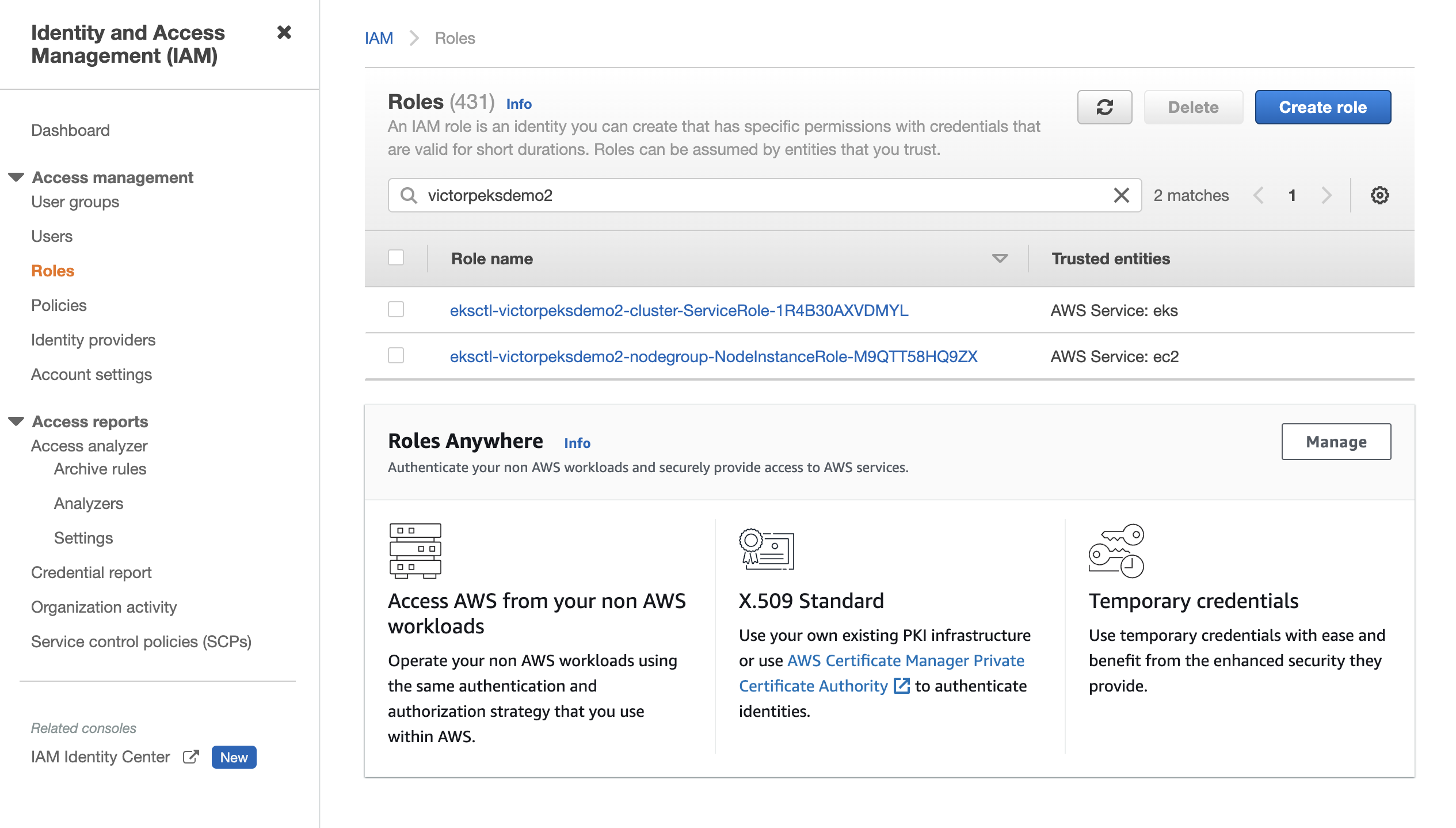Close the IAM navigation sidebar
This screenshot has height=828, width=1456.
[284, 32]
